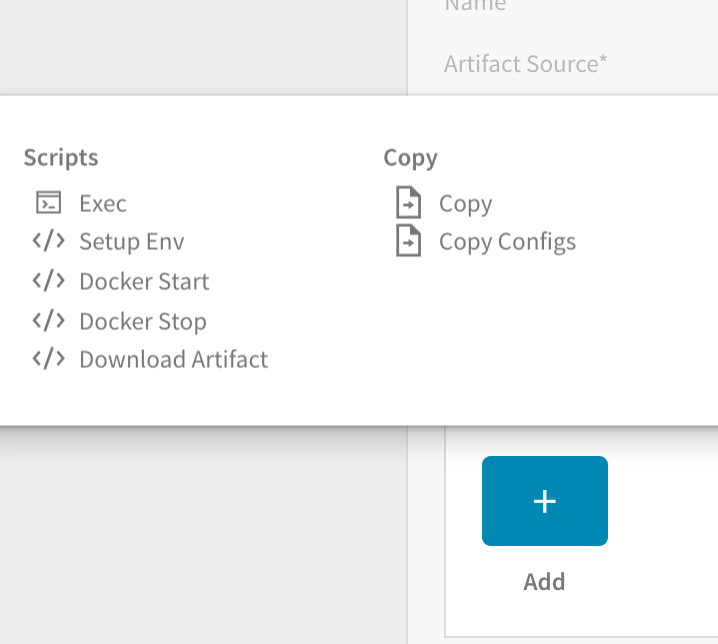
Task: Select the Exec script command
Action: [x=103, y=203]
